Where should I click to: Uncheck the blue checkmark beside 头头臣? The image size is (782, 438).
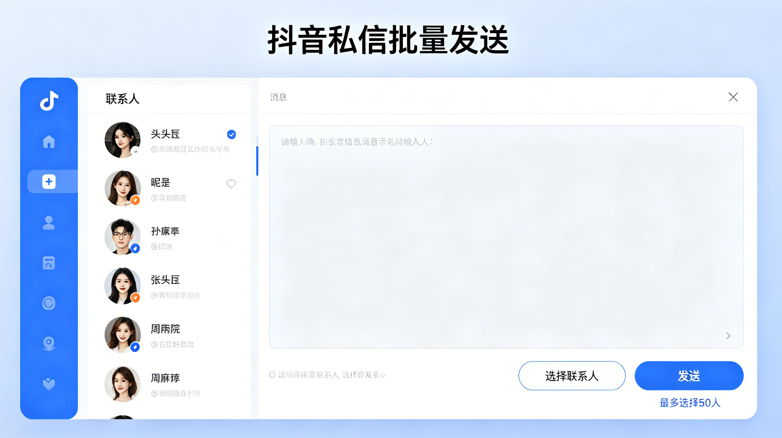pyautogui.click(x=231, y=134)
